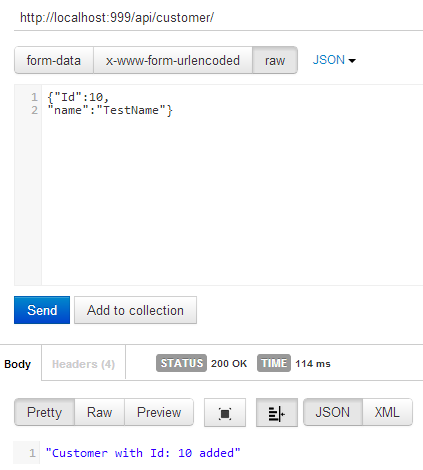This screenshot has height=470, width=423.
Task: Select the x-www-form-urlencoded body type
Action: tap(173, 60)
